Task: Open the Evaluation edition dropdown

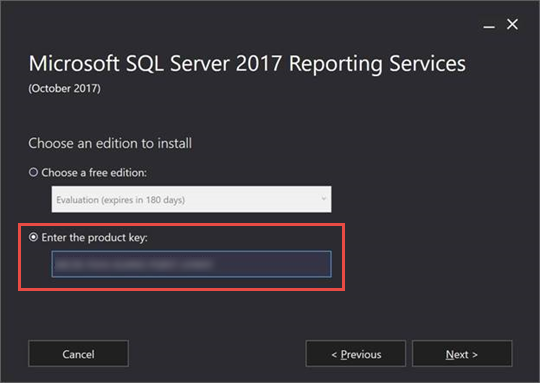Action: (191, 199)
